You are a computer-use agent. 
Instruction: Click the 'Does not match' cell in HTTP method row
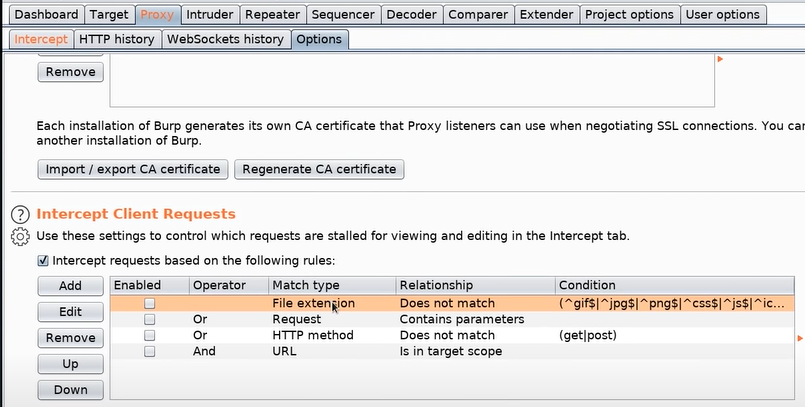475,335
